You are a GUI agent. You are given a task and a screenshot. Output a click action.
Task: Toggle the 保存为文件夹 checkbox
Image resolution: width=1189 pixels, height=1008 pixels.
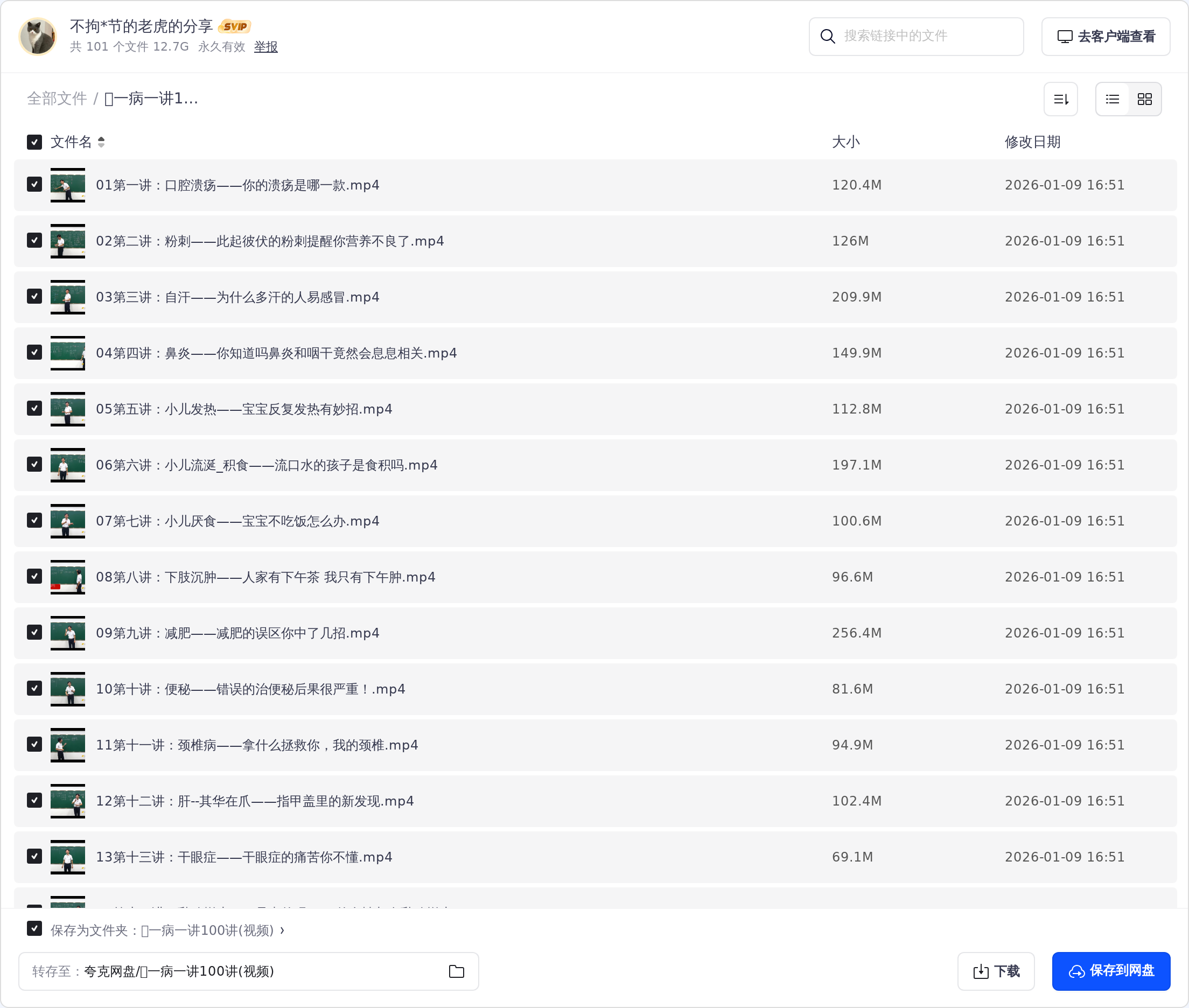[34, 929]
